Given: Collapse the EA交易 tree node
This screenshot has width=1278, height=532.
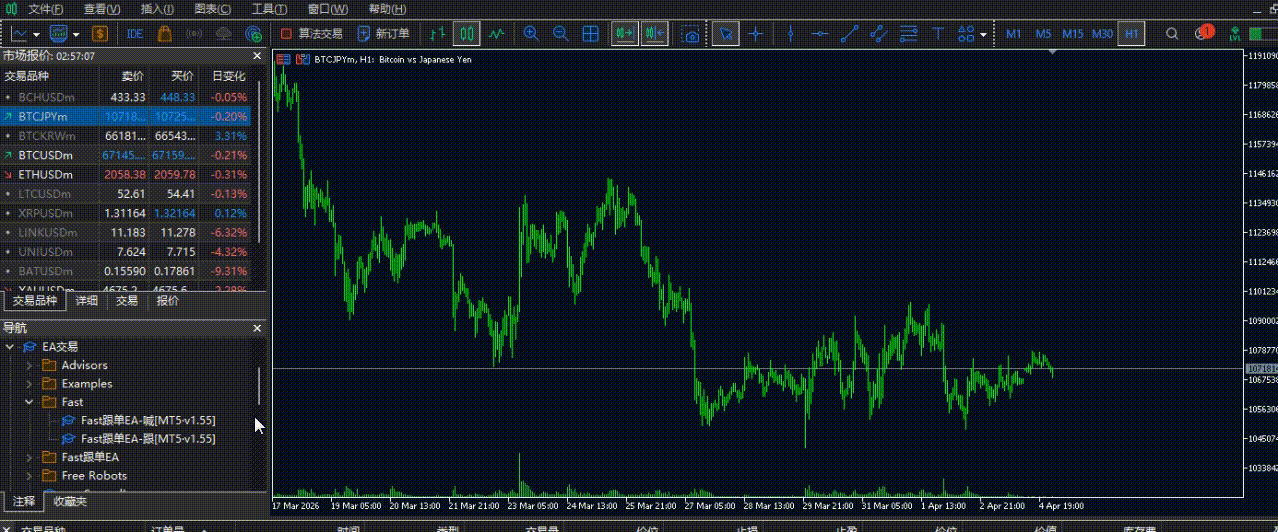Looking at the screenshot, I should (10, 347).
